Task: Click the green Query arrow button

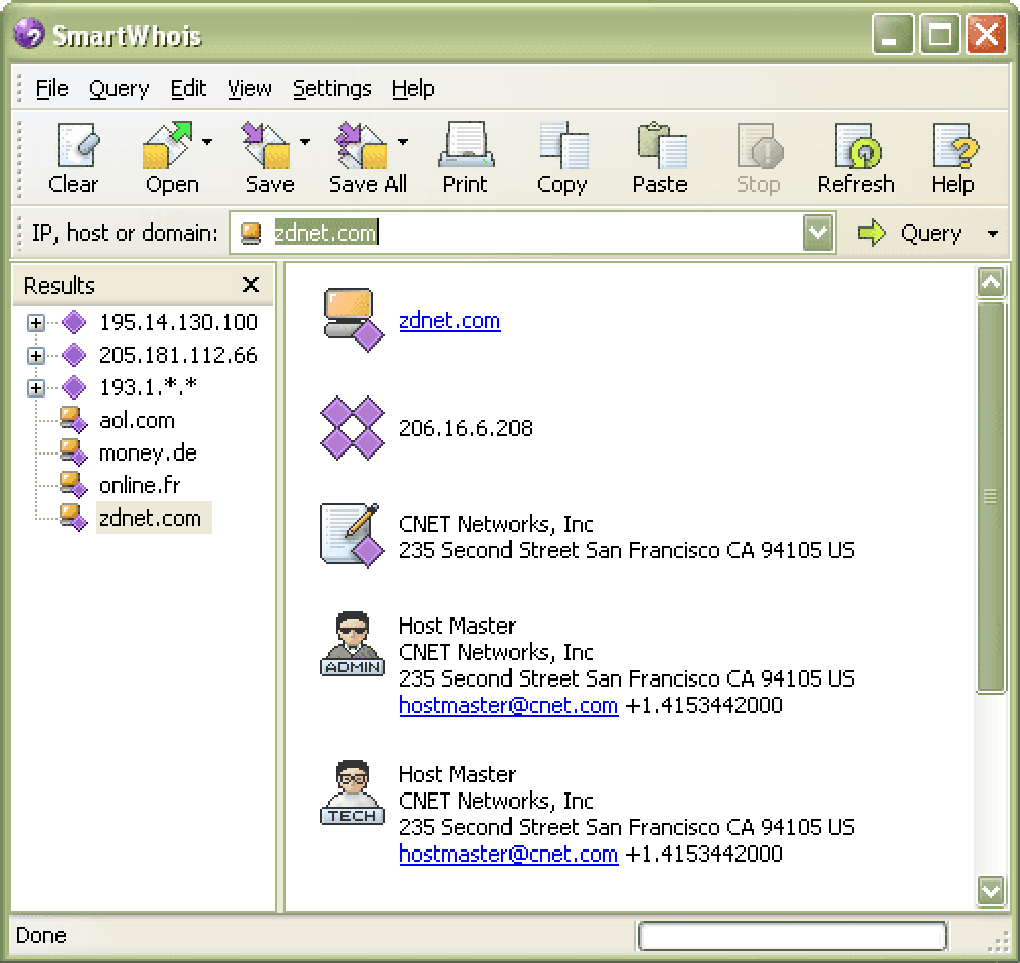Action: point(871,232)
